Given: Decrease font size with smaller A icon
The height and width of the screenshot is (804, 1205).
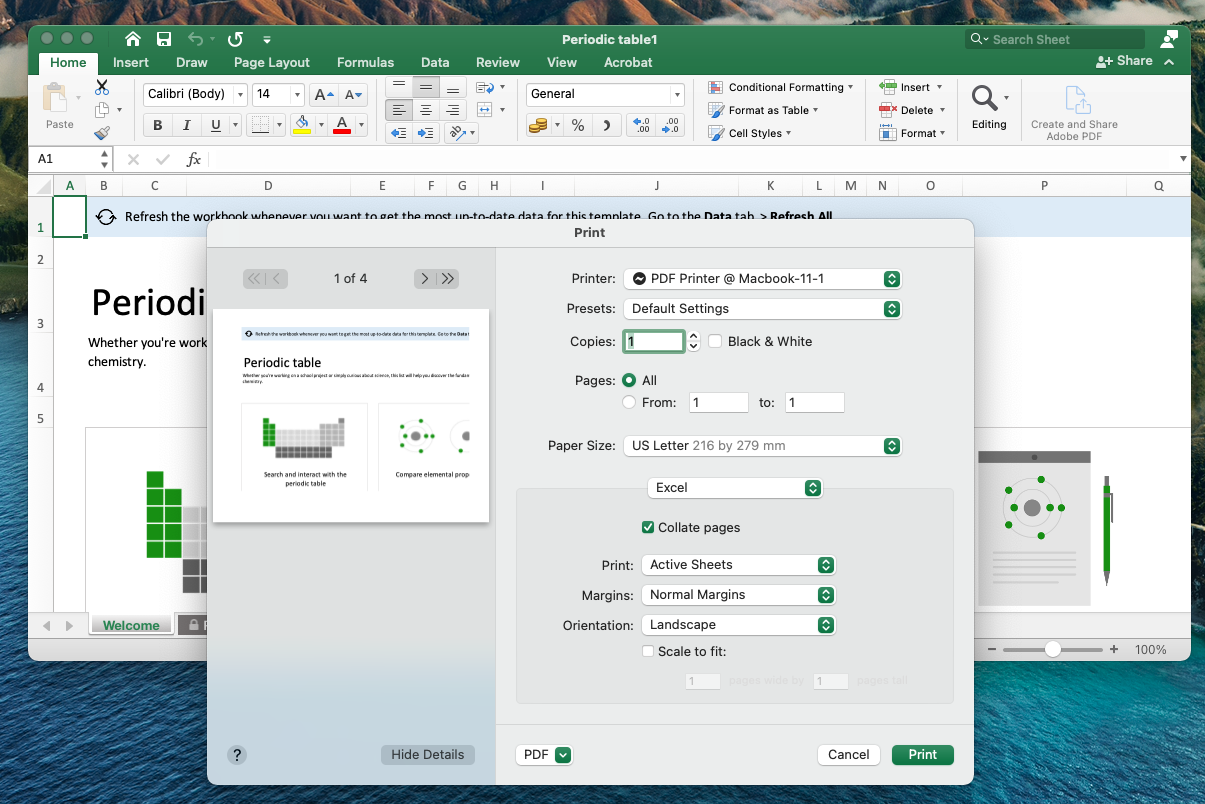Looking at the screenshot, I should click(353, 95).
